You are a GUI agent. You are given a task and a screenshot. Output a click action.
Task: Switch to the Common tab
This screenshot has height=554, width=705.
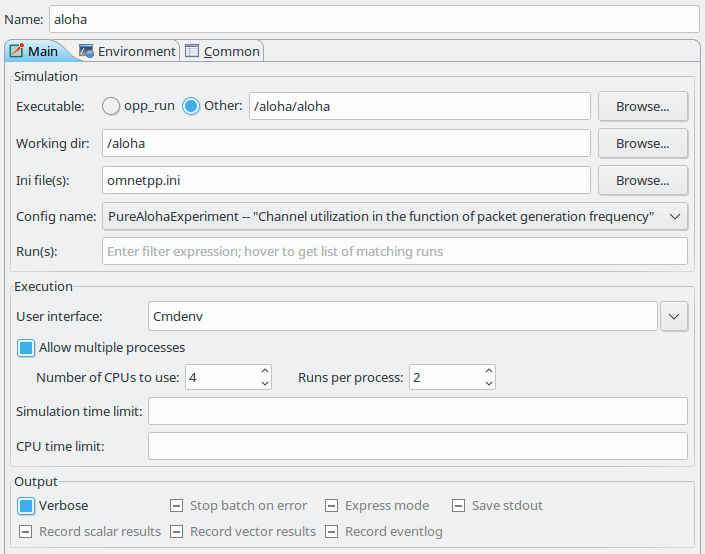pos(222,51)
